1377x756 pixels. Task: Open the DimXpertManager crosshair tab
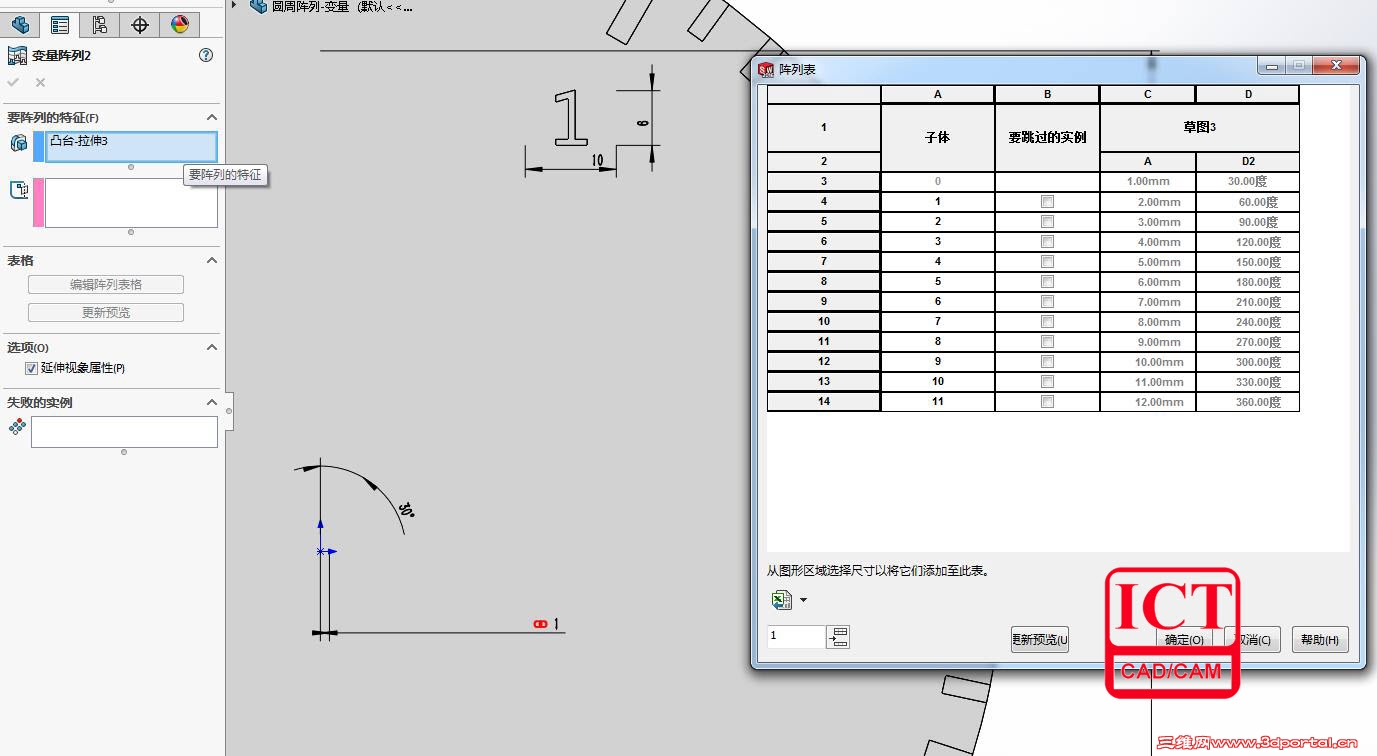140,25
